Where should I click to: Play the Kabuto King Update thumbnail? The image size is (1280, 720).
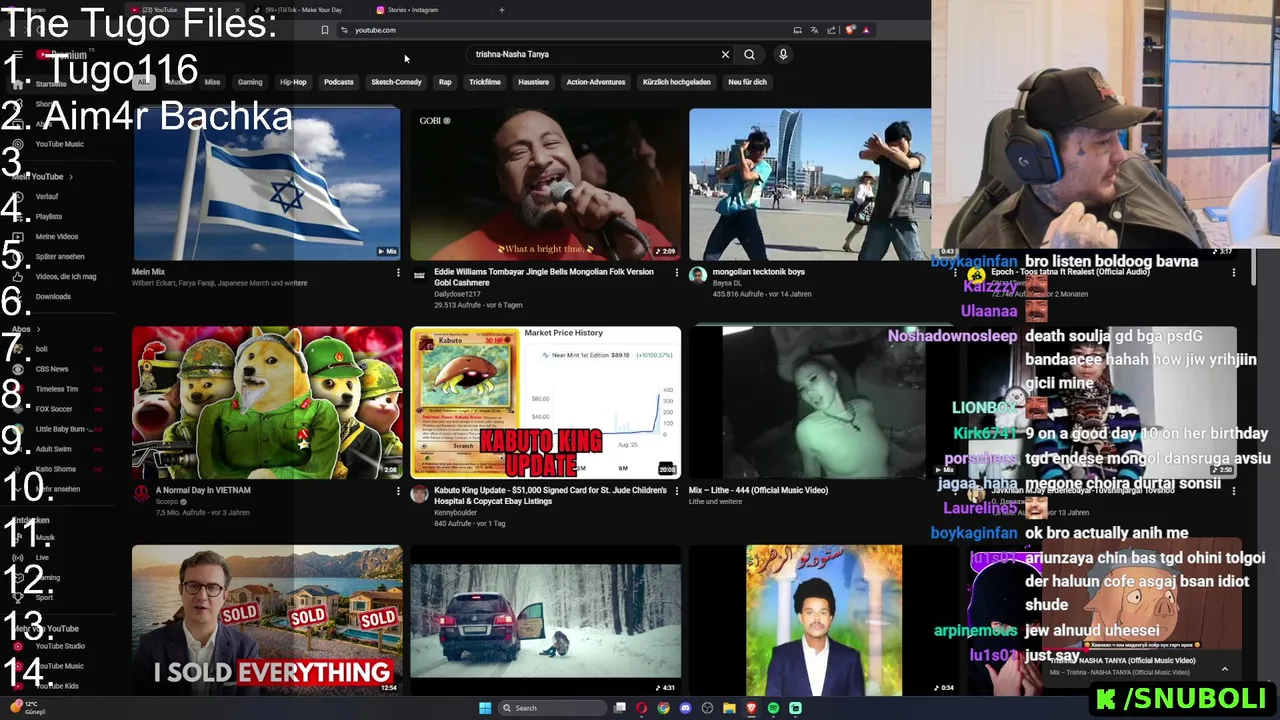point(545,403)
